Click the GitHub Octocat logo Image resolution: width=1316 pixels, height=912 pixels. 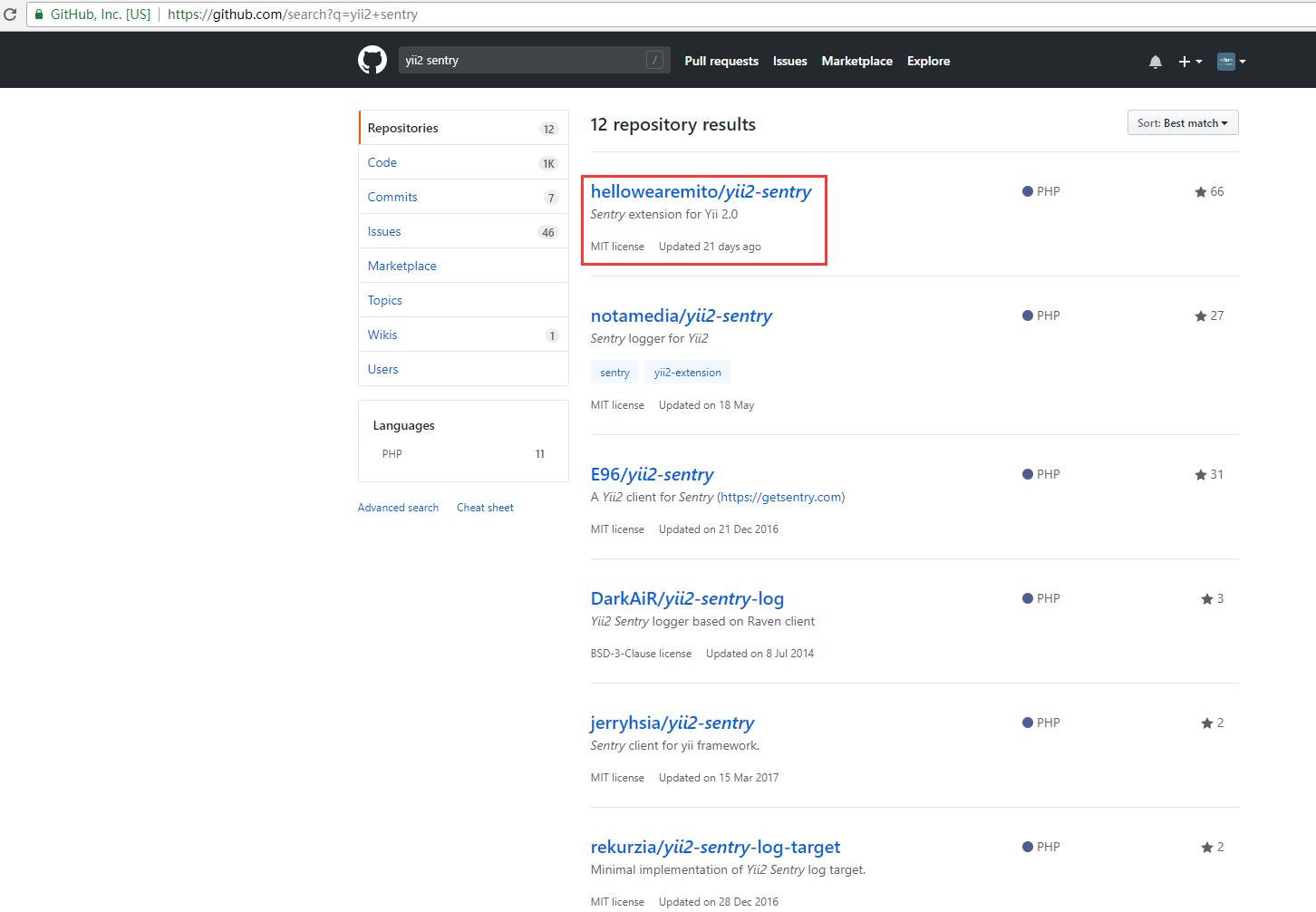point(373,61)
